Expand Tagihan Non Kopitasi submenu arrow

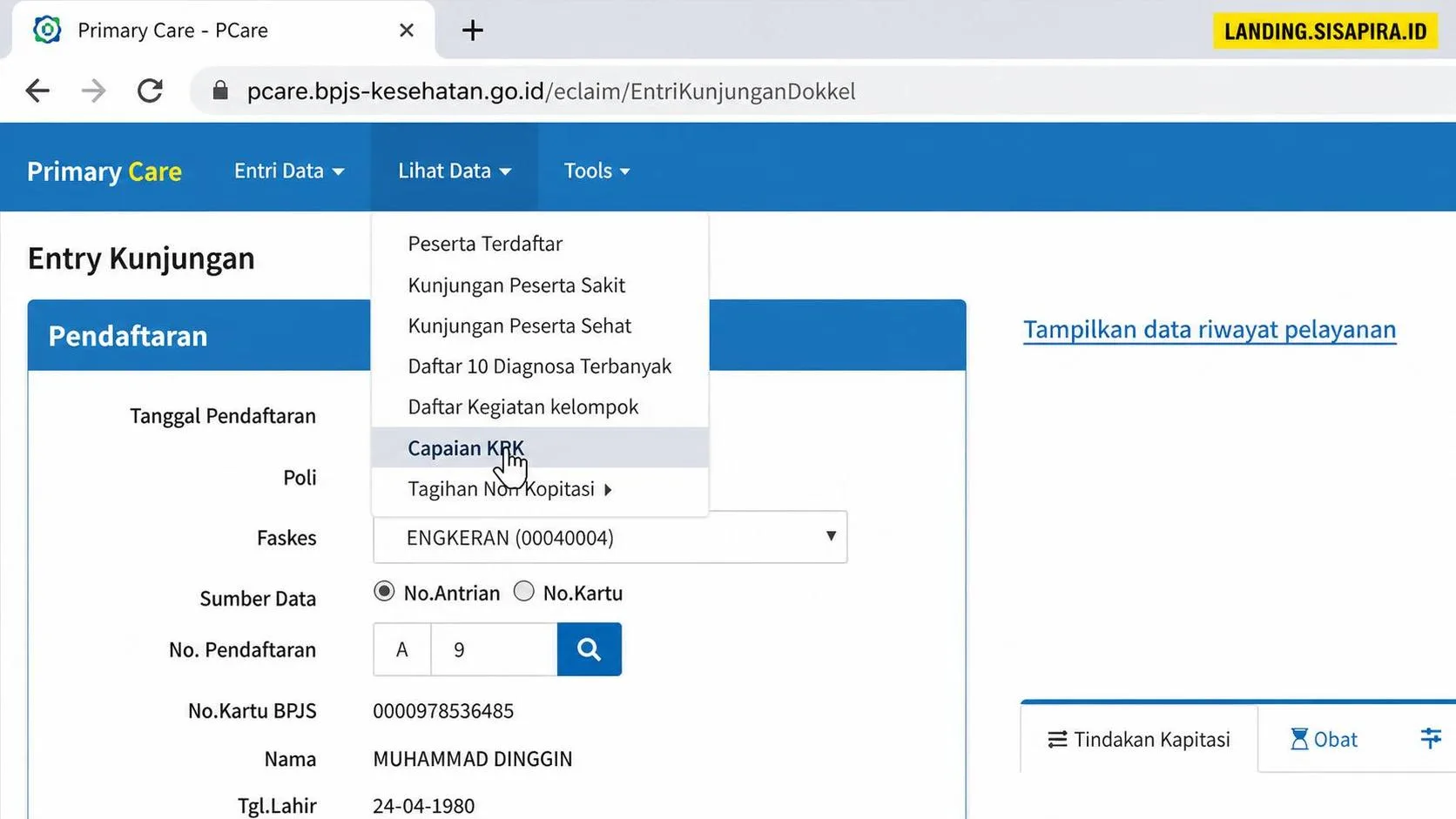click(x=608, y=490)
